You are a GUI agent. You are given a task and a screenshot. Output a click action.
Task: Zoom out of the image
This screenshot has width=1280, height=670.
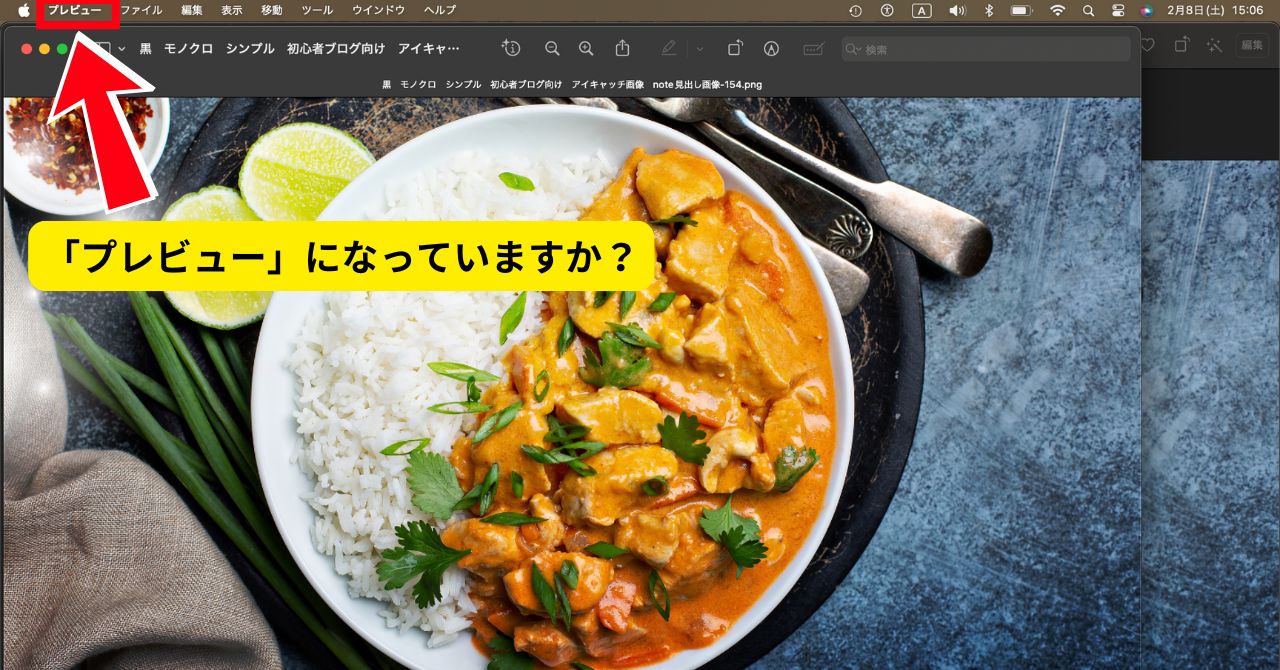coord(552,48)
